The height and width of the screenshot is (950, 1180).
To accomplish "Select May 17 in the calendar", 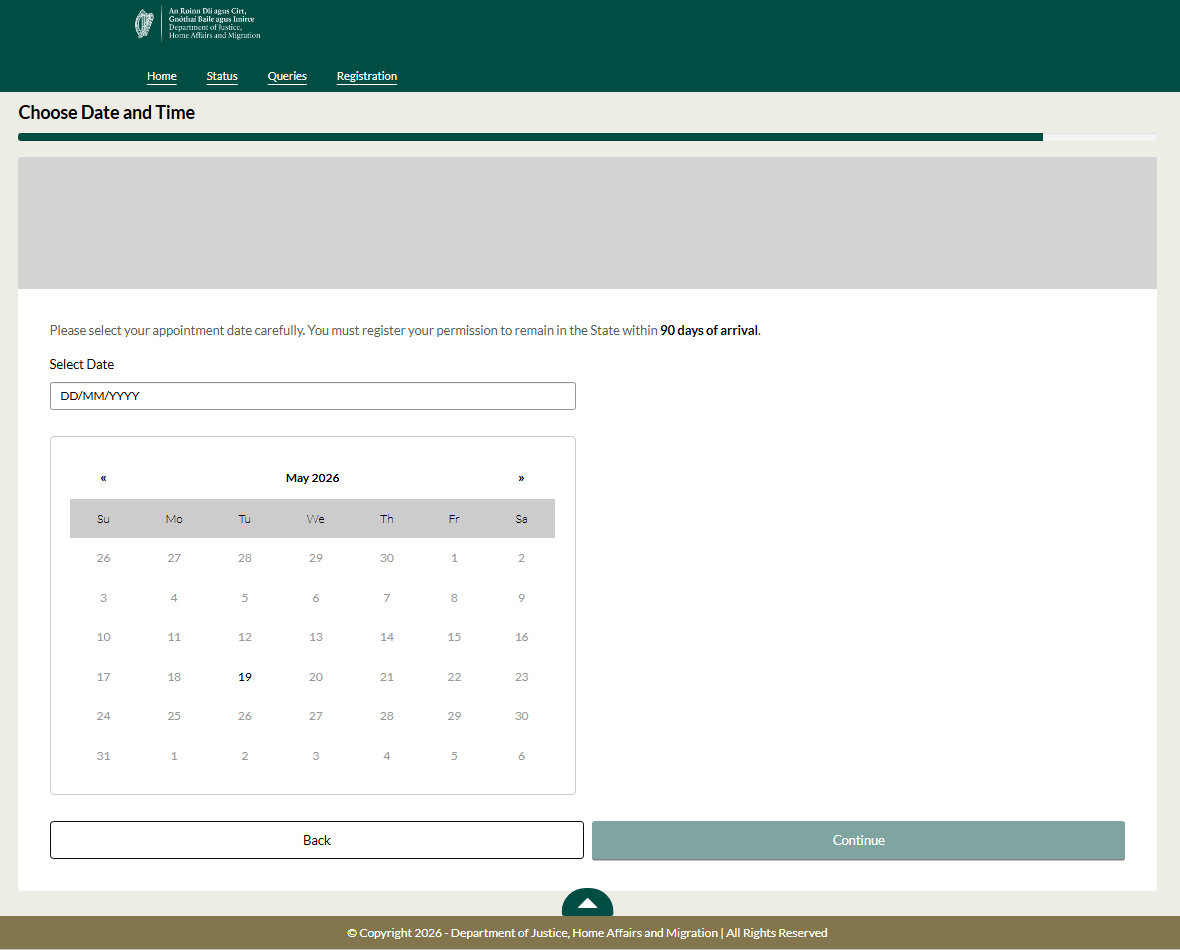I will 104,677.
